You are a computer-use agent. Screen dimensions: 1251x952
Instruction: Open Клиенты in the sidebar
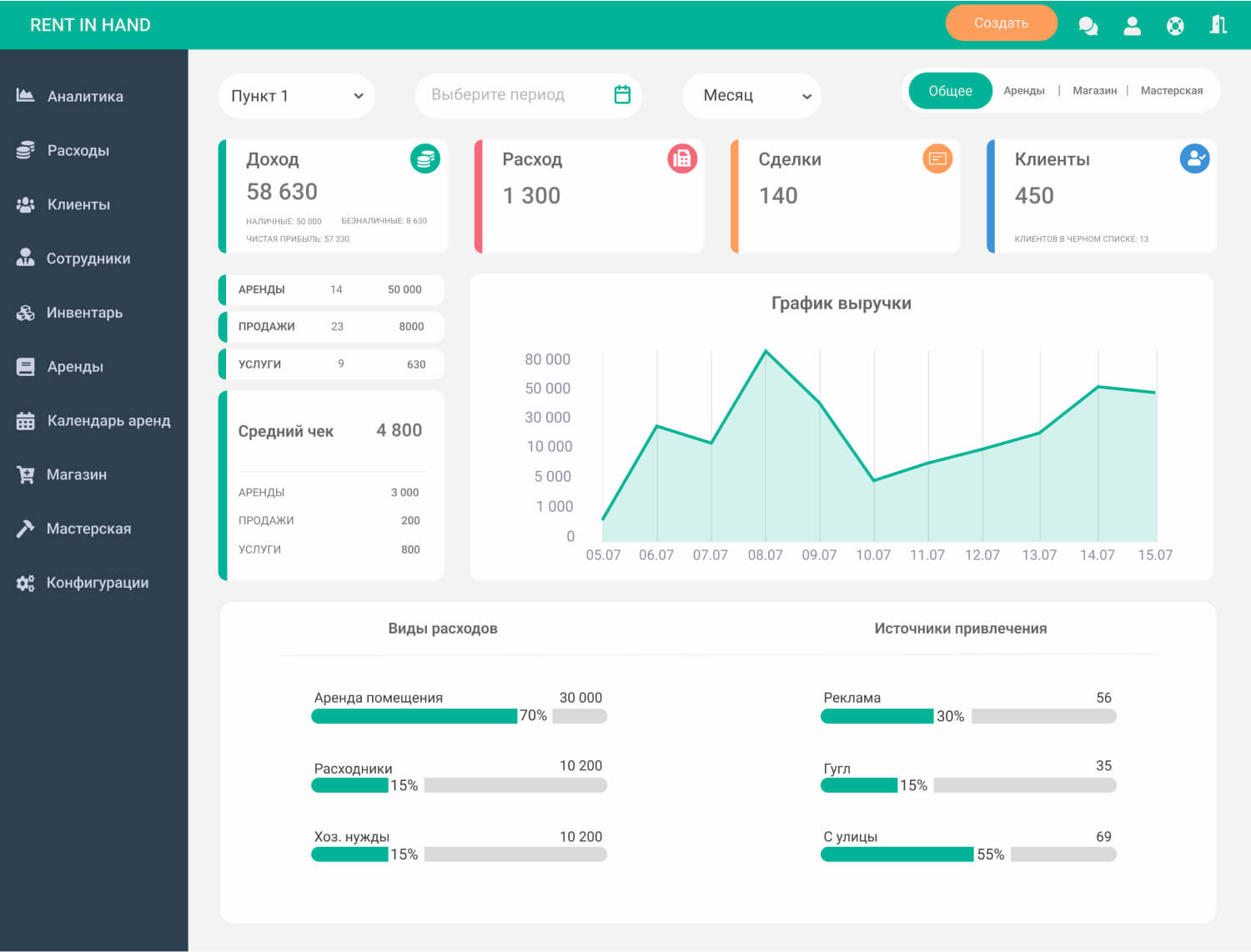pos(78,204)
